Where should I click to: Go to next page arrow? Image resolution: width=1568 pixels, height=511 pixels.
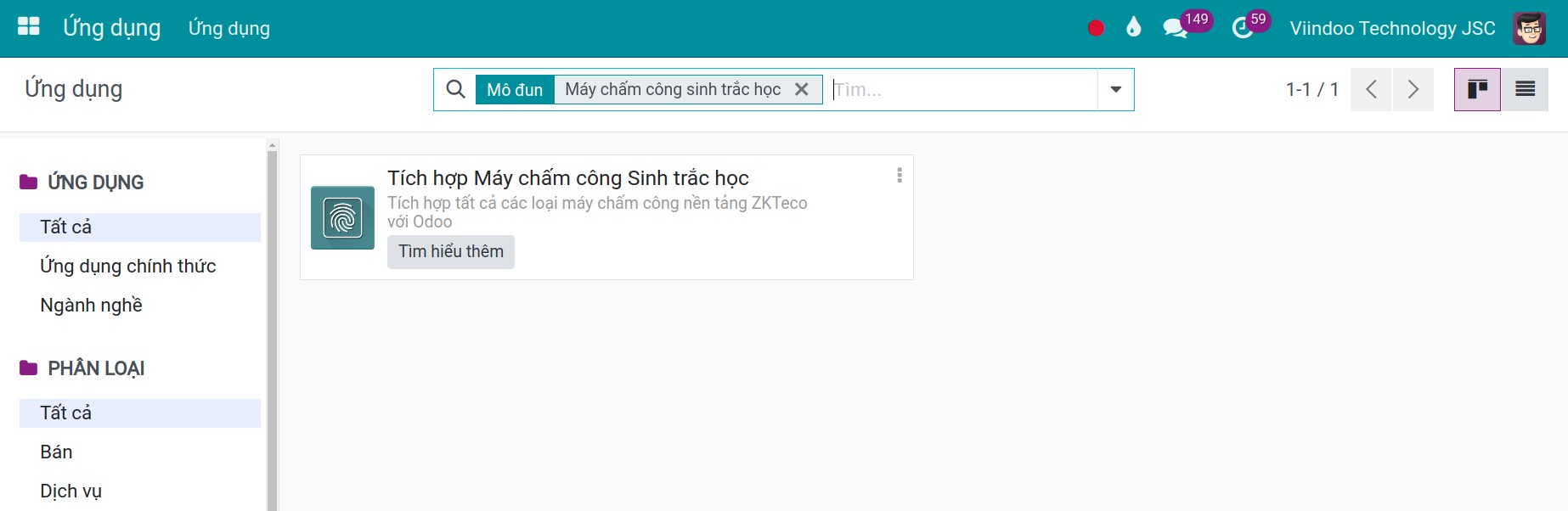click(x=1413, y=89)
